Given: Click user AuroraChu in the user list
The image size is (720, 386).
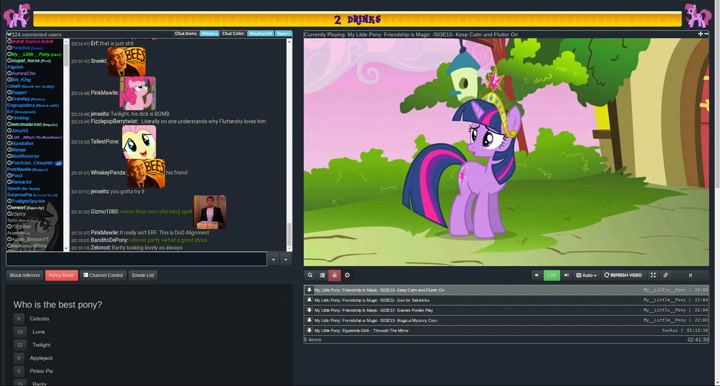Looking at the screenshot, I should coord(23,73).
